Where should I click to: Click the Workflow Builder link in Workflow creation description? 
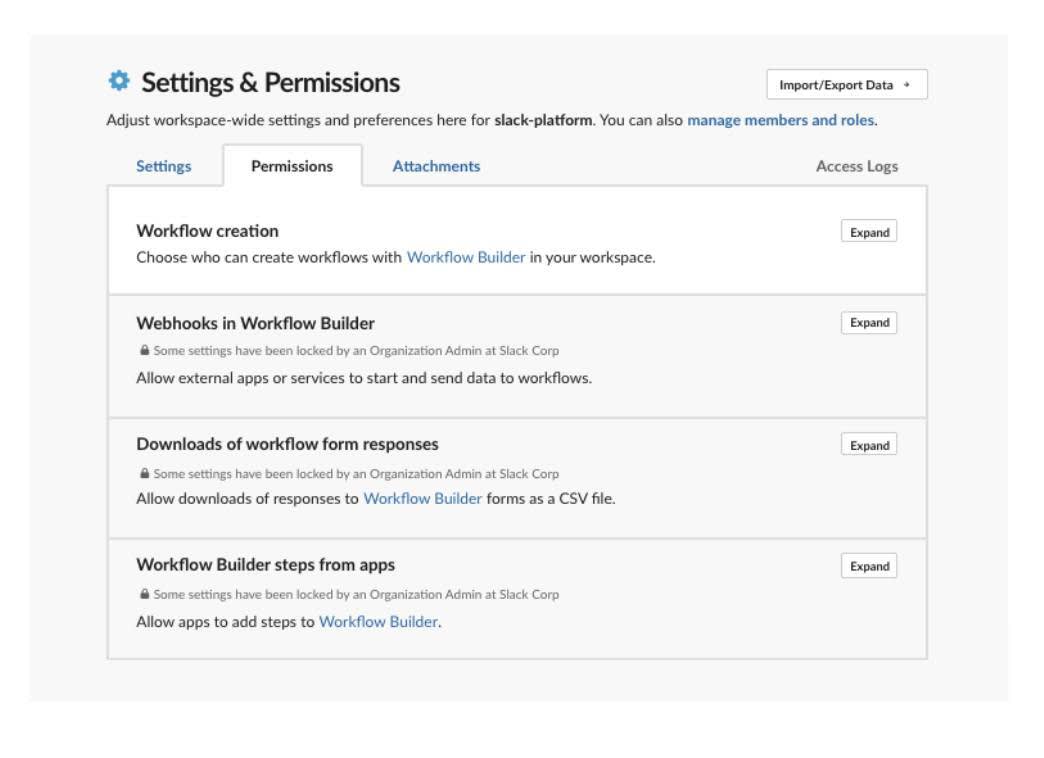[x=466, y=256]
